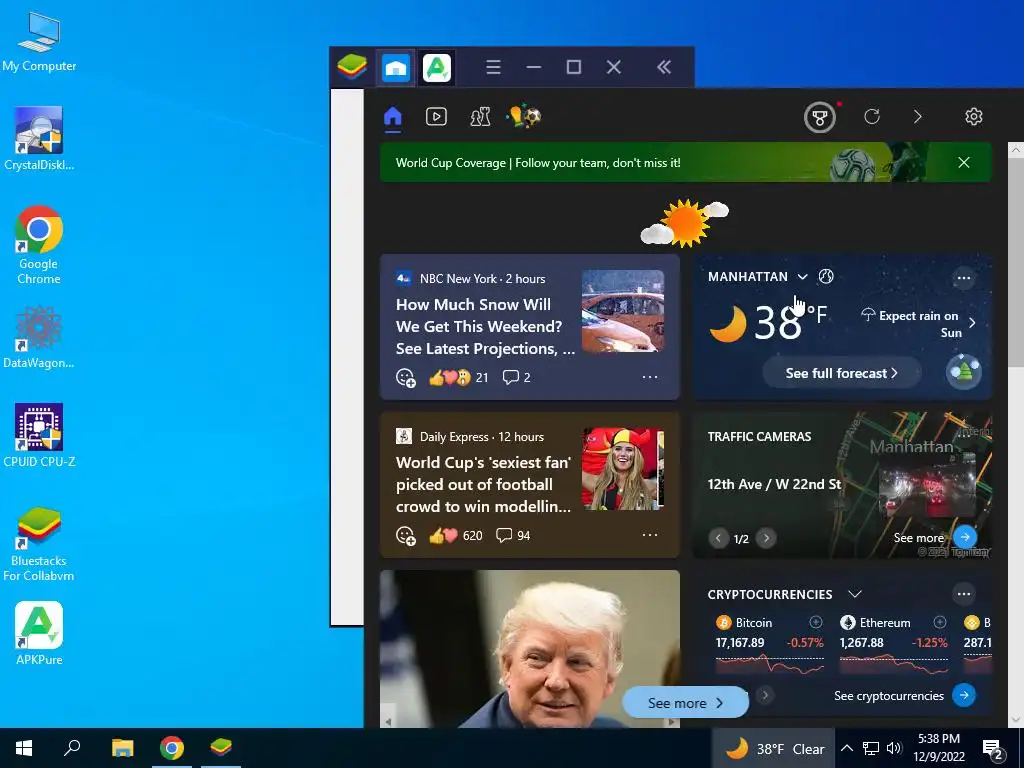Open the notification center
The height and width of the screenshot is (768, 1024).
pos(993,748)
